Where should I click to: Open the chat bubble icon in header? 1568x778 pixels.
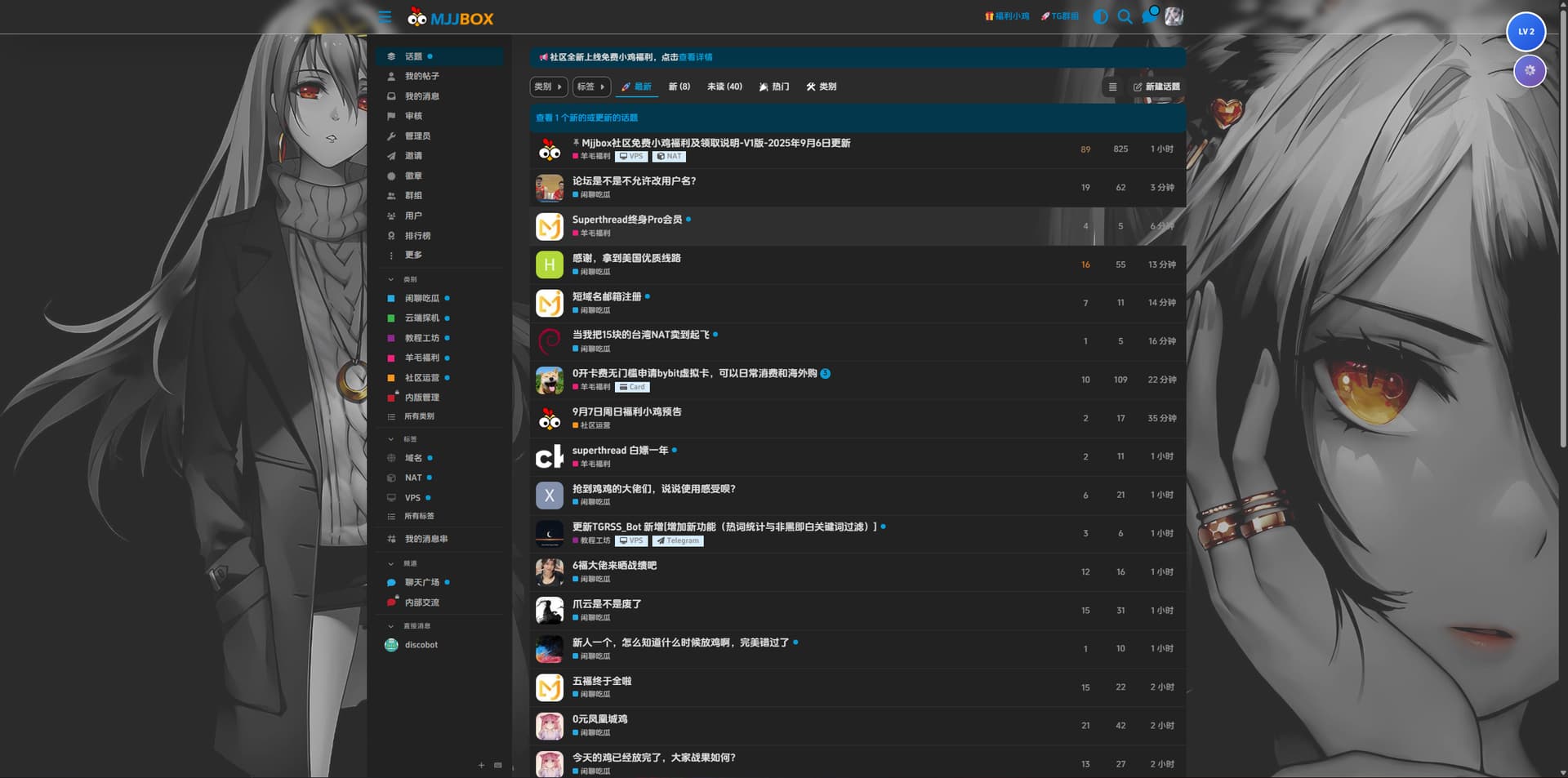(1149, 17)
